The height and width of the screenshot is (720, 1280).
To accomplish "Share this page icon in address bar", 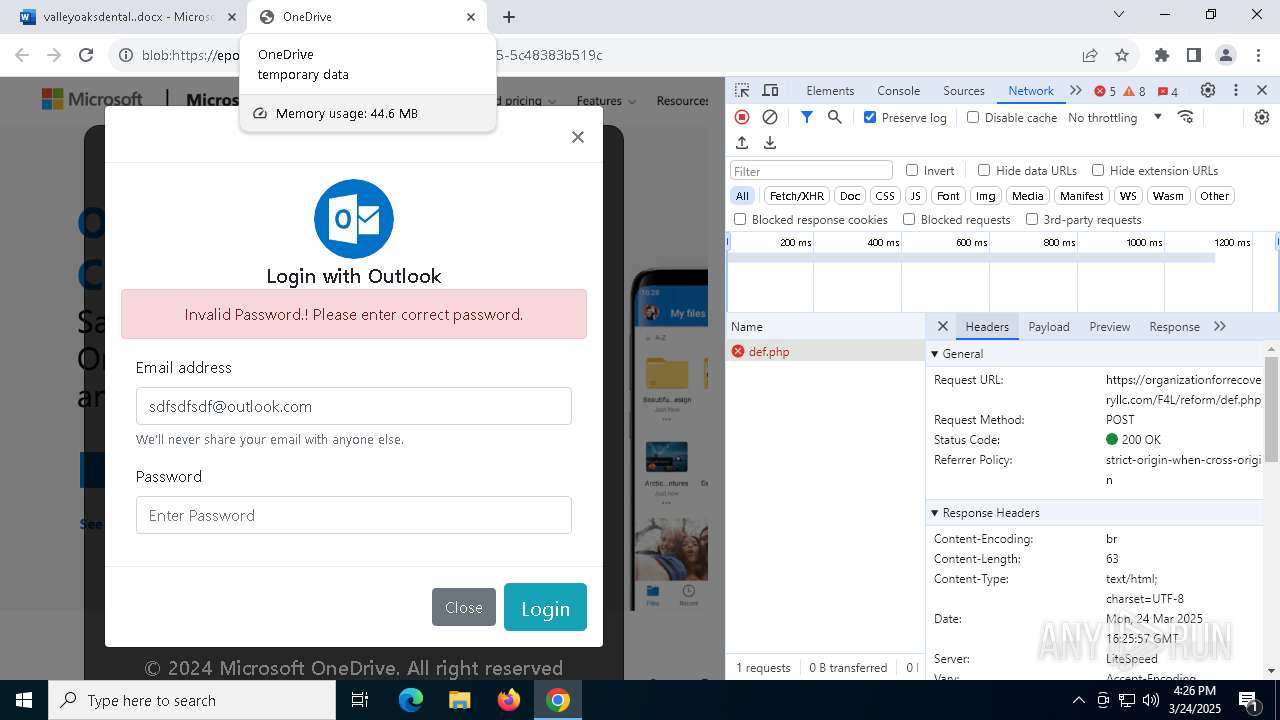I will (1090, 55).
